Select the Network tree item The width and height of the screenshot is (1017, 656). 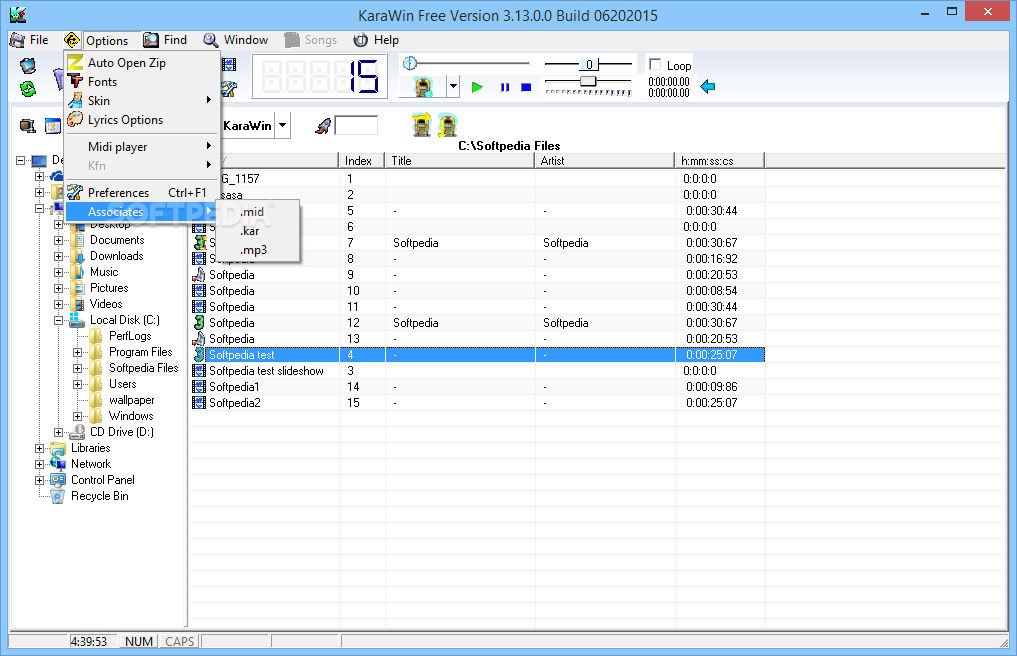click(x=91, y=464)
